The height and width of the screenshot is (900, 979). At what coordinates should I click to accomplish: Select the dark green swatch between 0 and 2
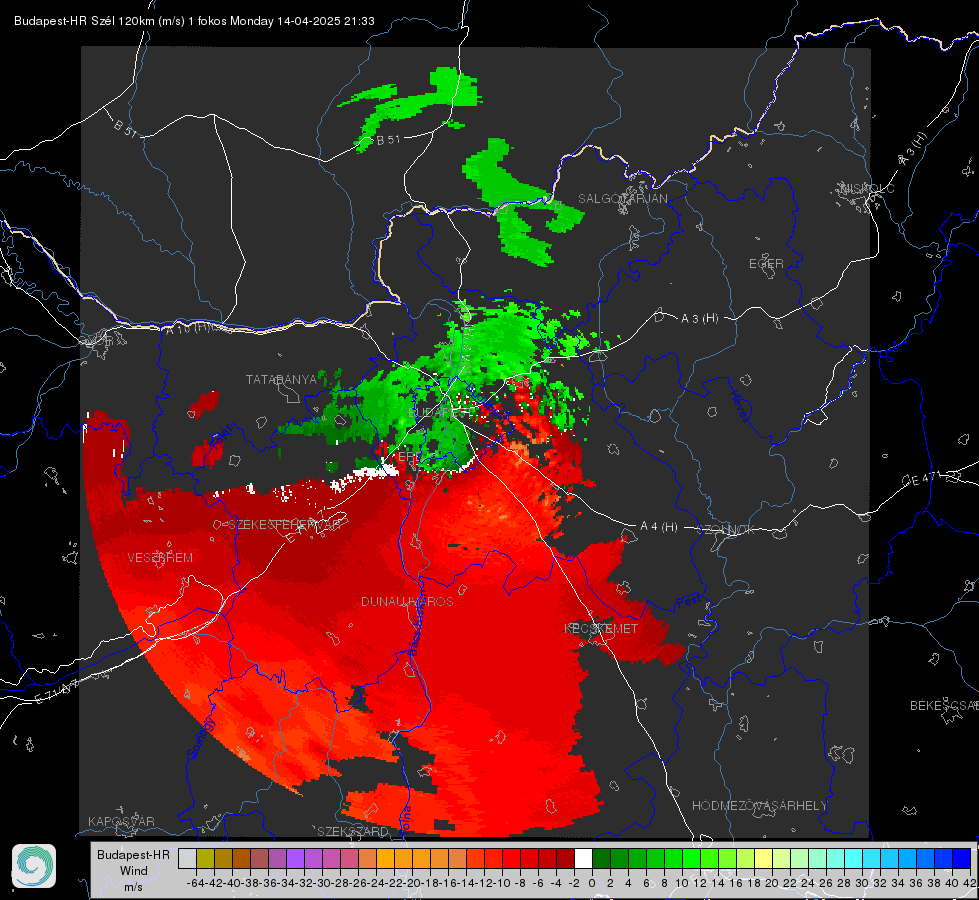pos(601,858)
